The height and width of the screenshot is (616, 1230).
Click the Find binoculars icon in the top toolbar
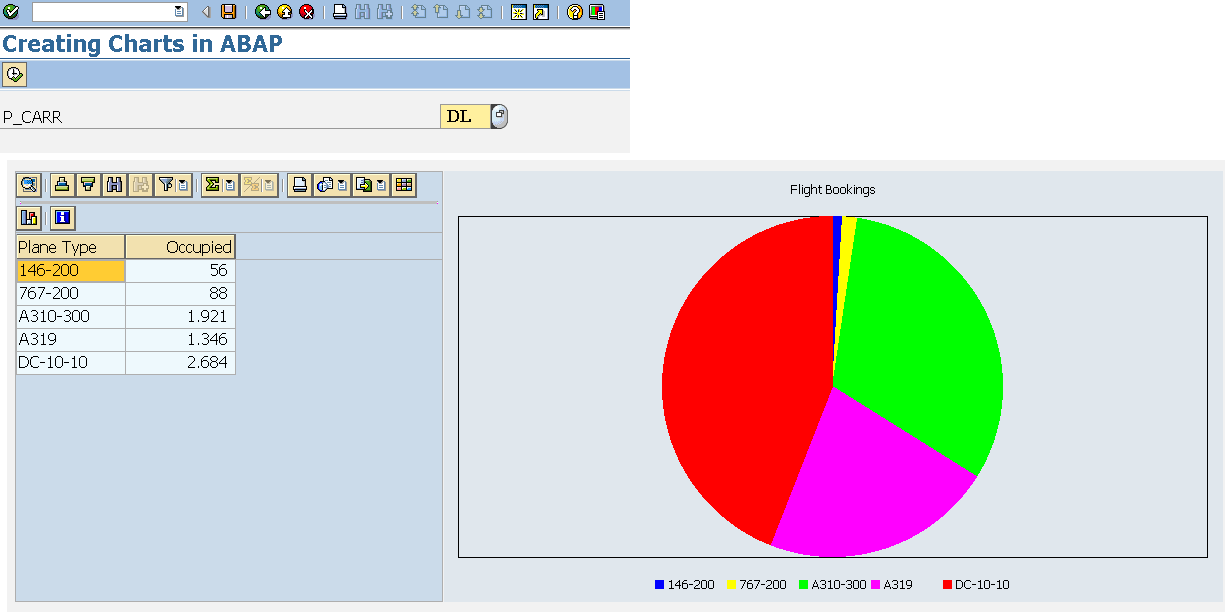tap(362, 12)
